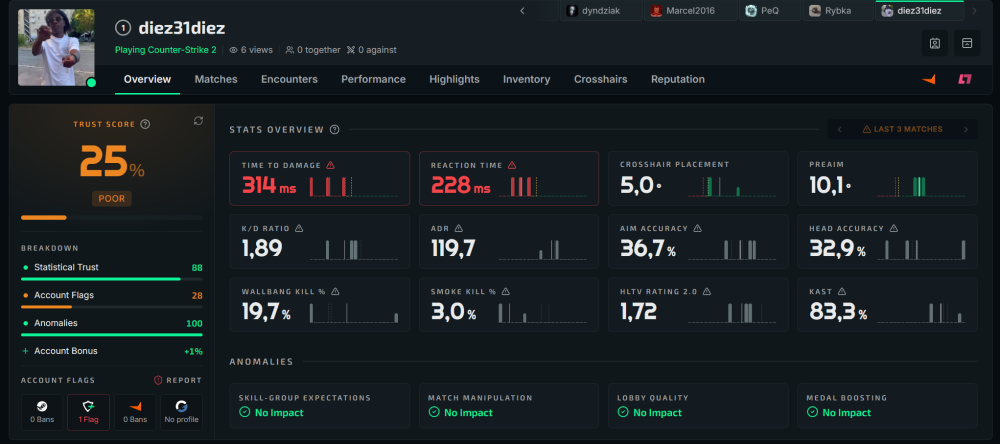Click the POOR trust rating badge

[112, 198]
